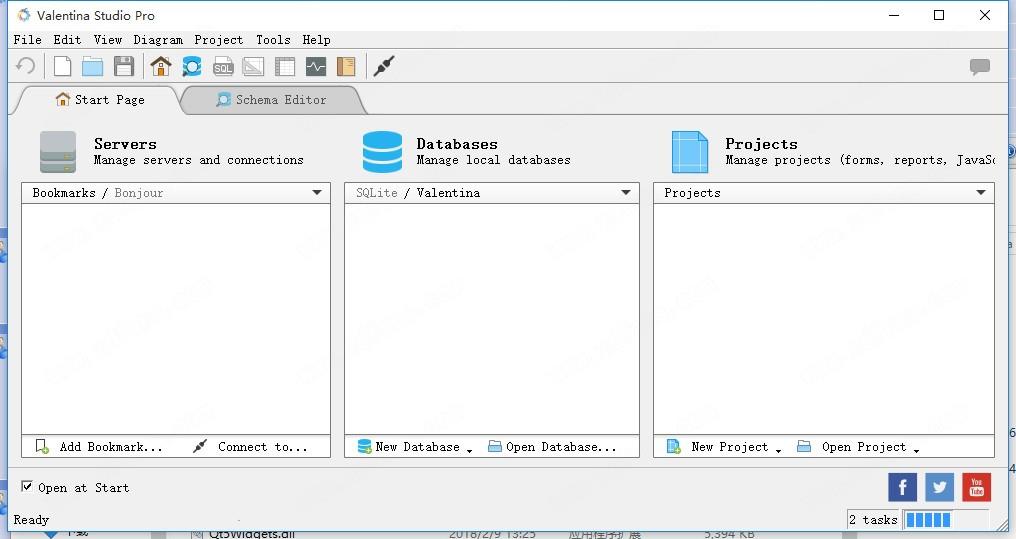Open the Edit menu
This screenshot has width=1016, height=539.
pyautogui.click(x=67, y=40)
